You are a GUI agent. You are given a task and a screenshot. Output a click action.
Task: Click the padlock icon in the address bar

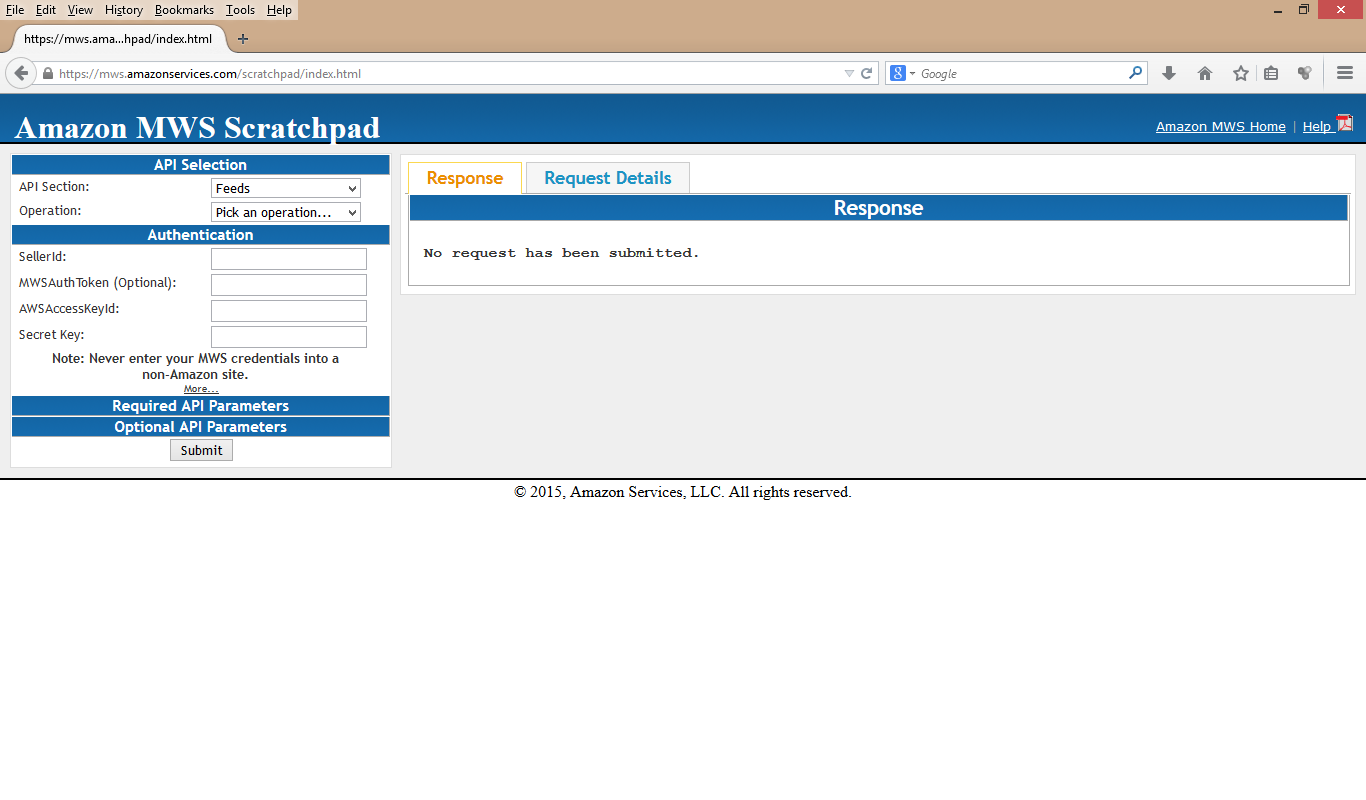(x=47, y=74)
